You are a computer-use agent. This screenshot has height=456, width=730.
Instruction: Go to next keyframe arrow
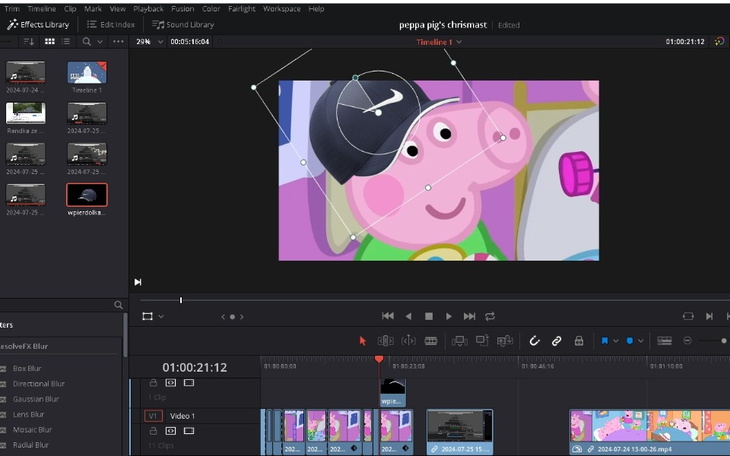(242, 317)
